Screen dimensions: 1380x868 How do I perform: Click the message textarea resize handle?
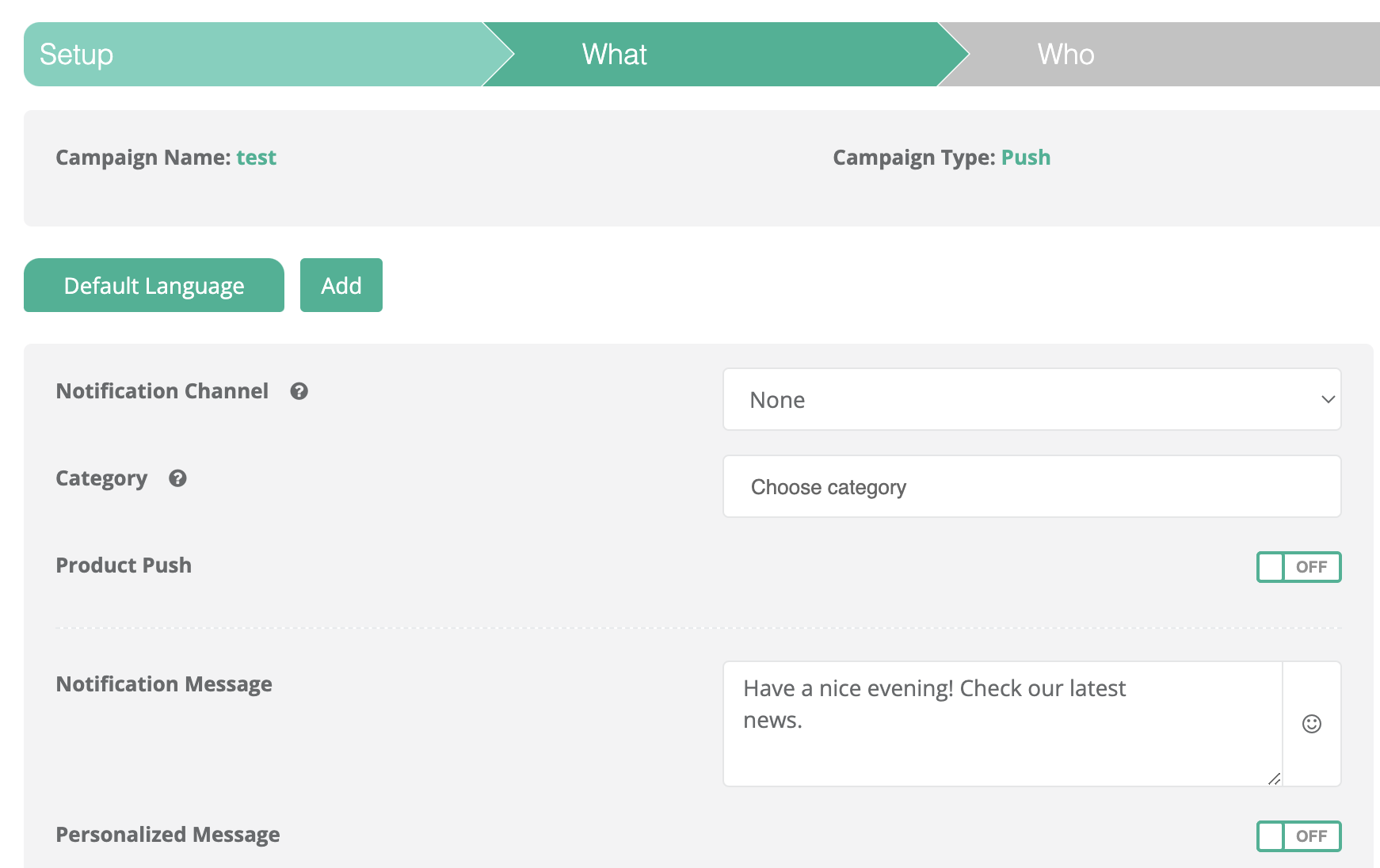coord(1274,779)
